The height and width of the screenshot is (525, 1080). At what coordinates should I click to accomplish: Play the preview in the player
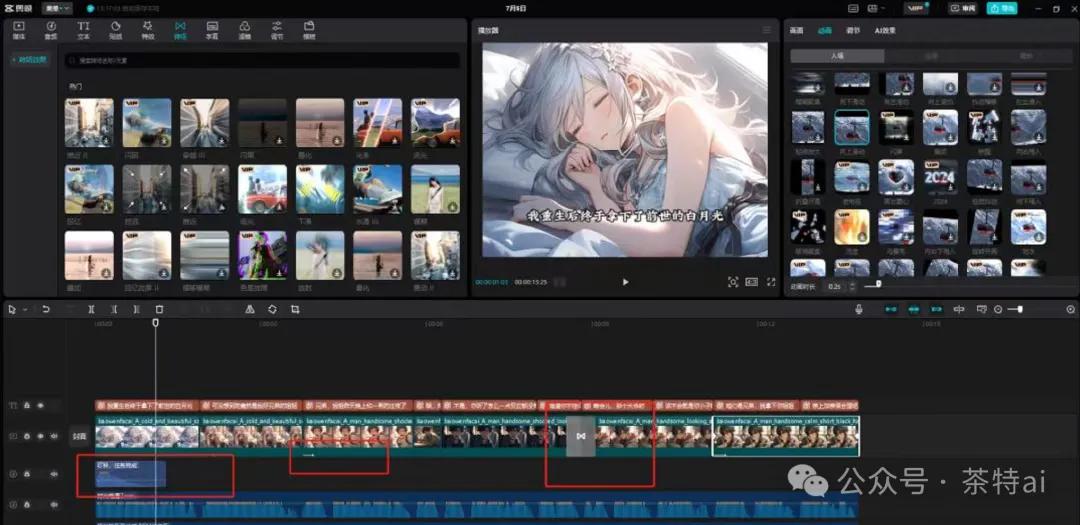626,282
